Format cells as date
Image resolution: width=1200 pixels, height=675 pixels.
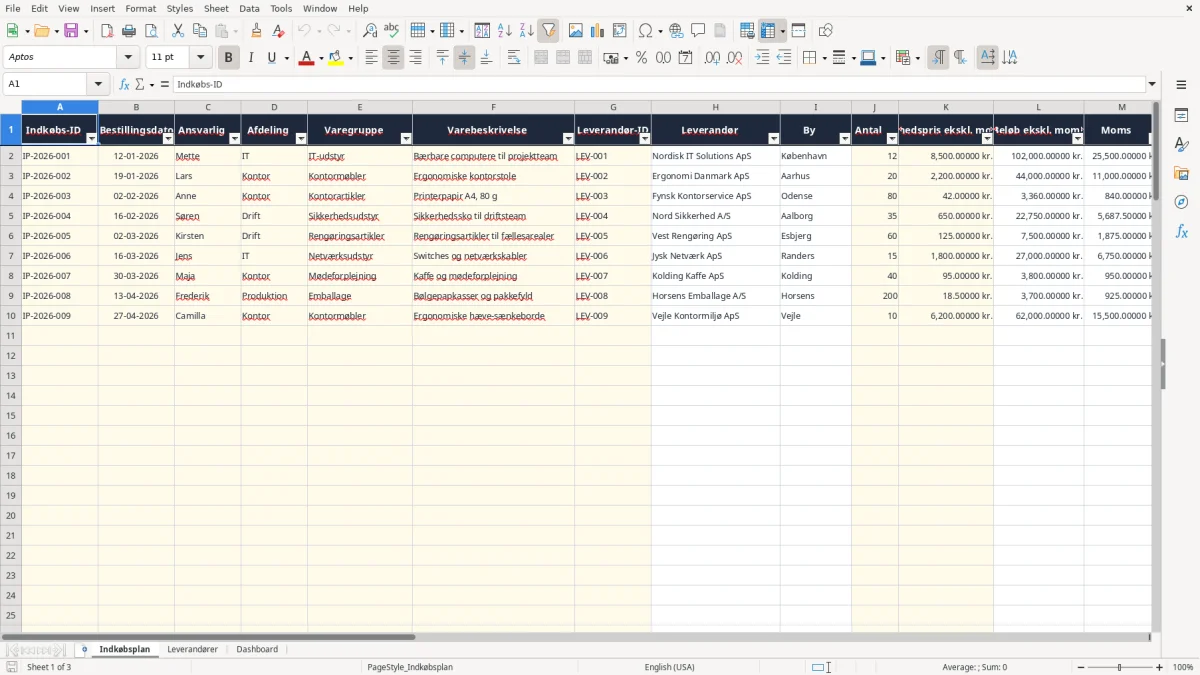point(685,58)
